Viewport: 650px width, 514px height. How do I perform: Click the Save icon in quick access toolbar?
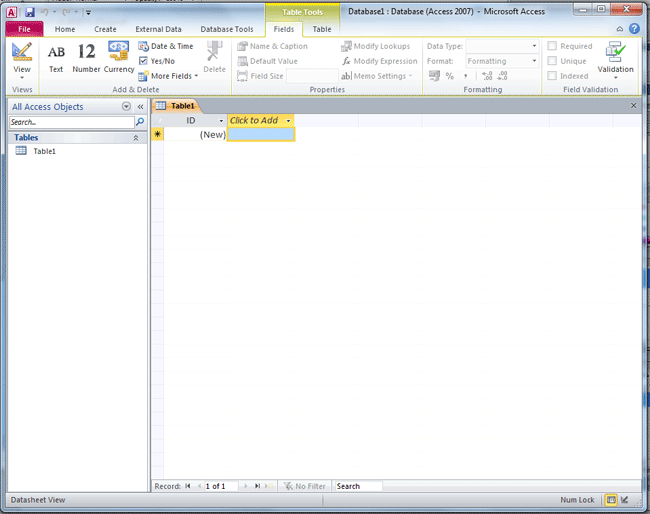click(30, 12)
